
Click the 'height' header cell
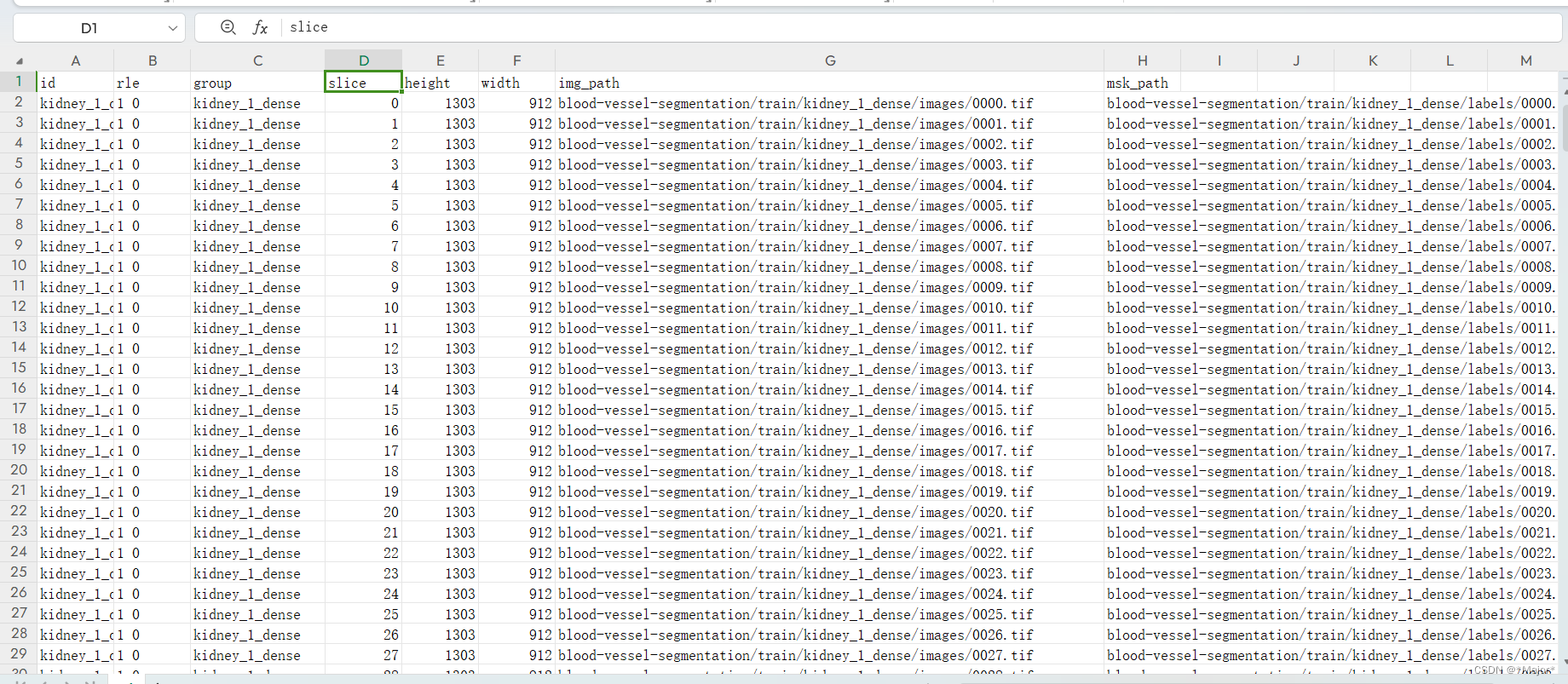pos(440,83)
